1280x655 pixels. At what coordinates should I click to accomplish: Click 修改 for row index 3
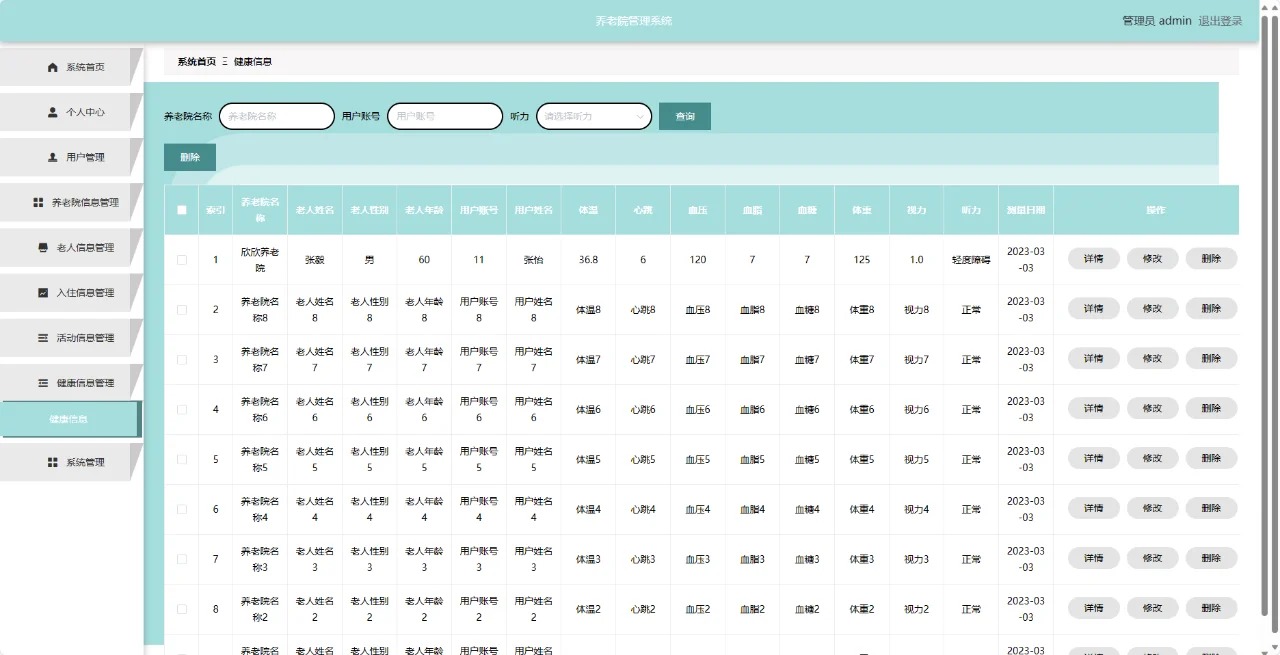point(1153,358)
